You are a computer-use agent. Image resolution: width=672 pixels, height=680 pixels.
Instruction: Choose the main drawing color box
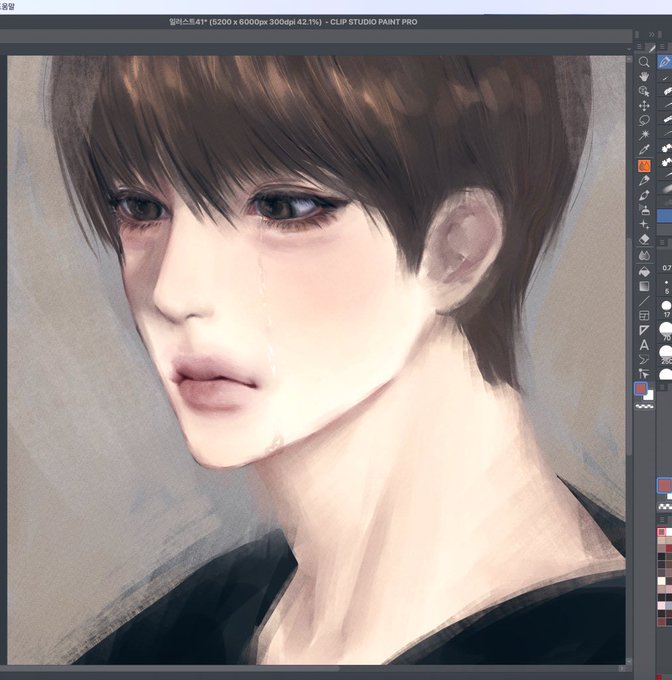click(640, 389)
